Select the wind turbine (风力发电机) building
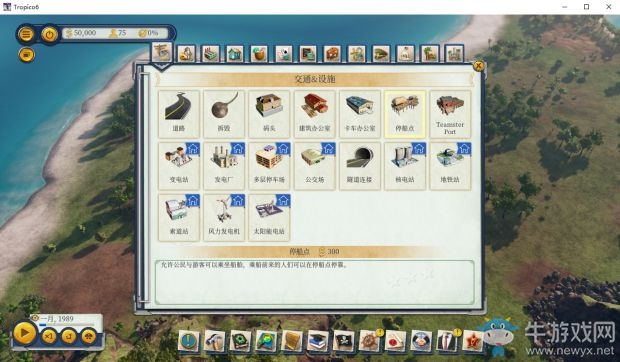620x362 pixels. [224, 217]
